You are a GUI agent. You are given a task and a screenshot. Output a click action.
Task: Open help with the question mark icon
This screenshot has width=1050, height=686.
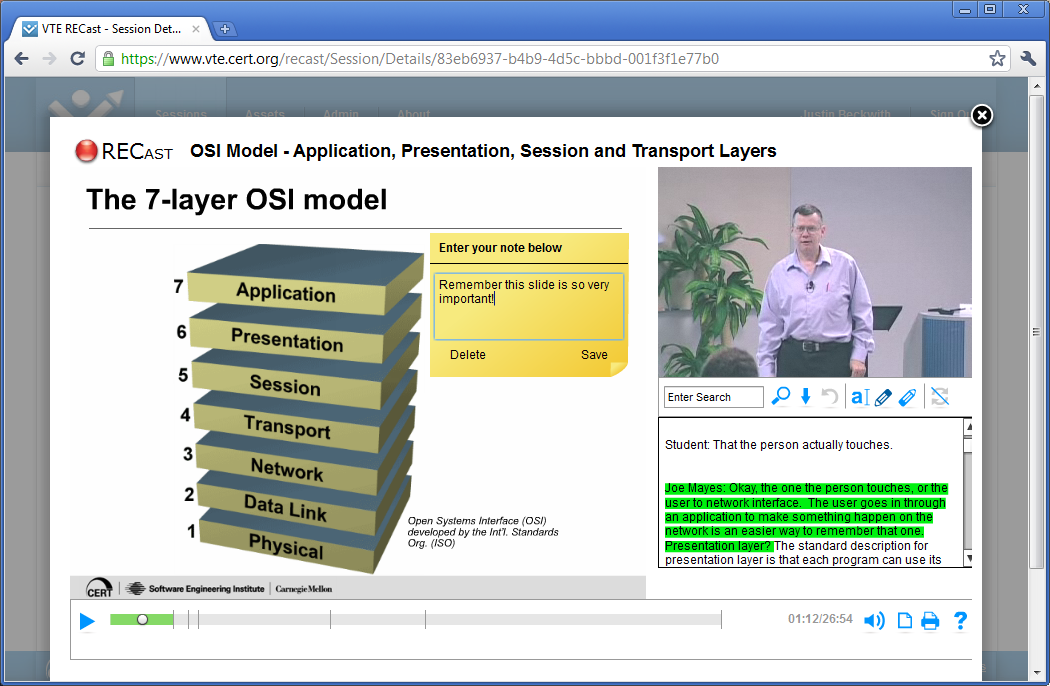(x=960, y=620)
